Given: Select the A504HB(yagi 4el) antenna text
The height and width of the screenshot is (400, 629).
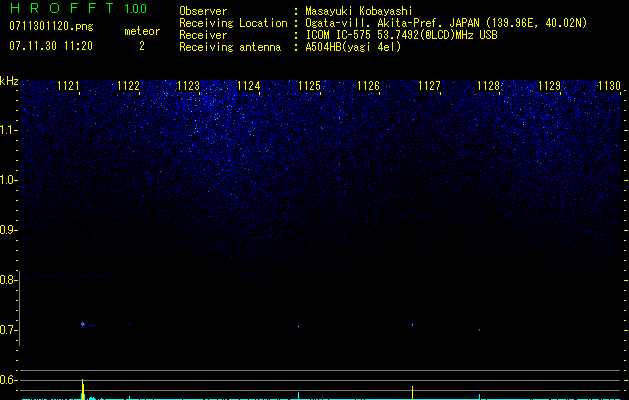Looking at the screenshot, I should pyautogui.click(x=353, y=47).
